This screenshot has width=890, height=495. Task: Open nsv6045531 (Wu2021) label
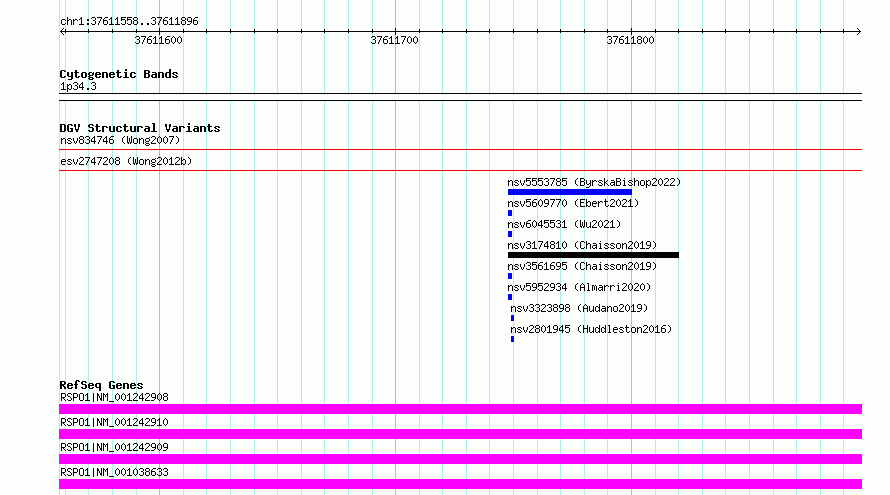pos(564,224)
